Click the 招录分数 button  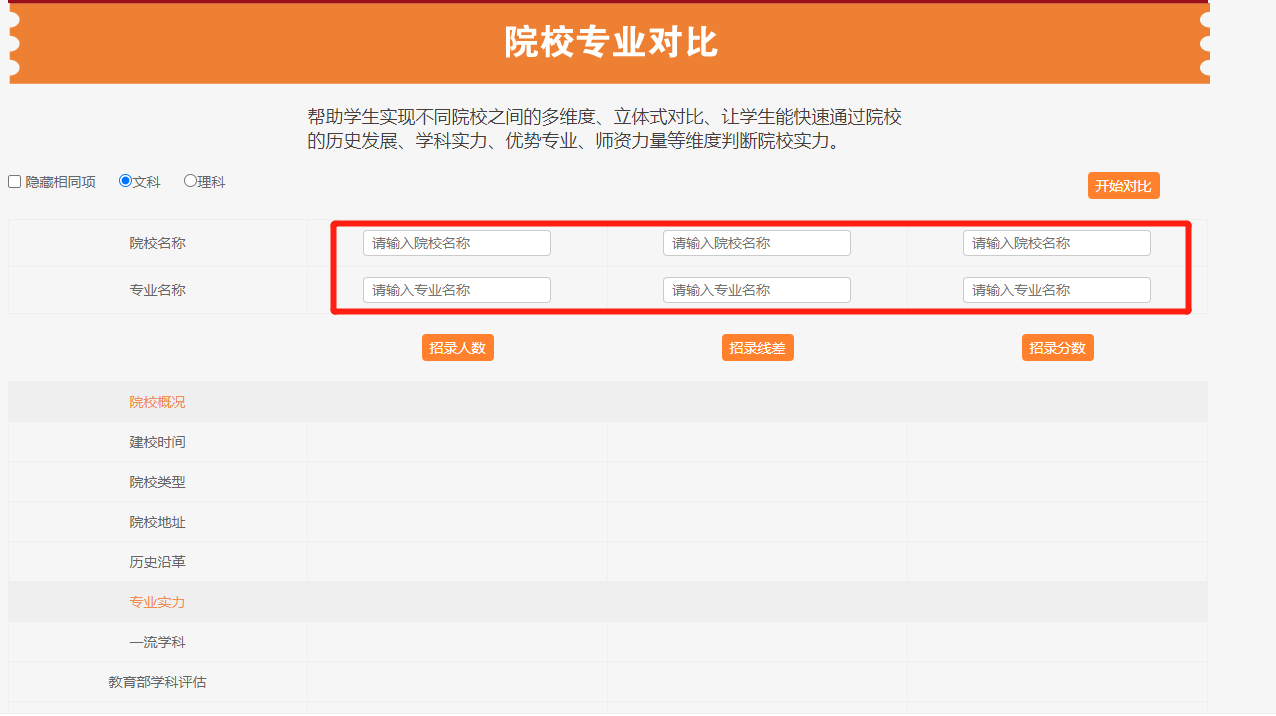coord(1057,348)
